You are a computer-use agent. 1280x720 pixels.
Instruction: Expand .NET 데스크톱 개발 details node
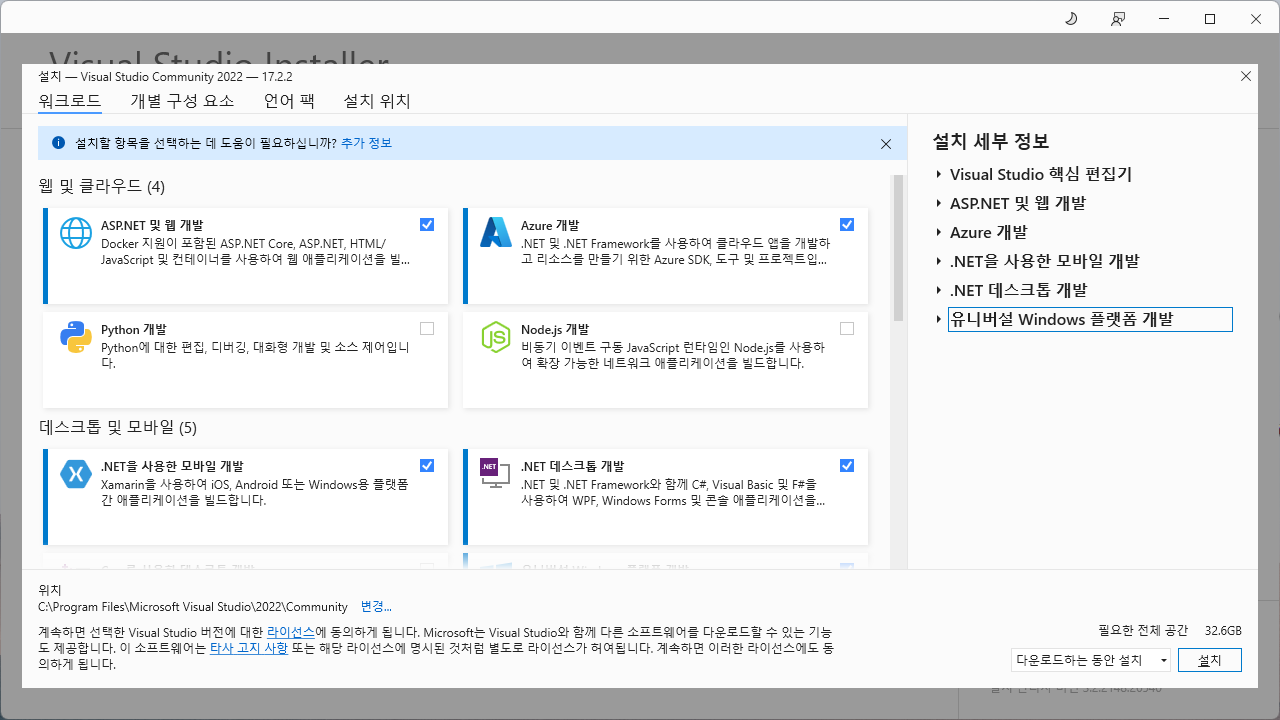click(x=939, y=290)
